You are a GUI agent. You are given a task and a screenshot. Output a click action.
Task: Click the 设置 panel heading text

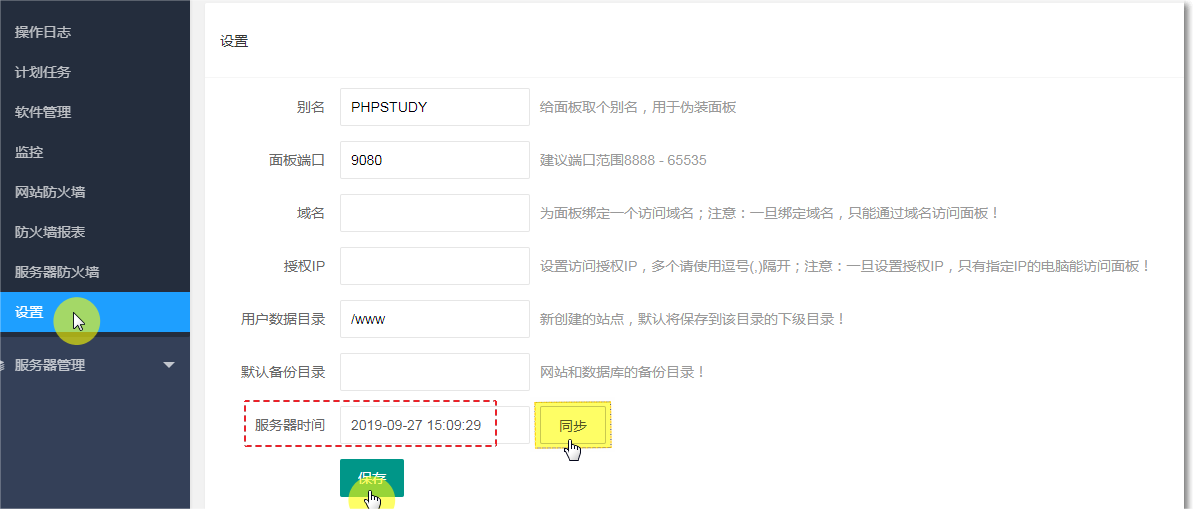pyautogui.click(x=234, y=42)
